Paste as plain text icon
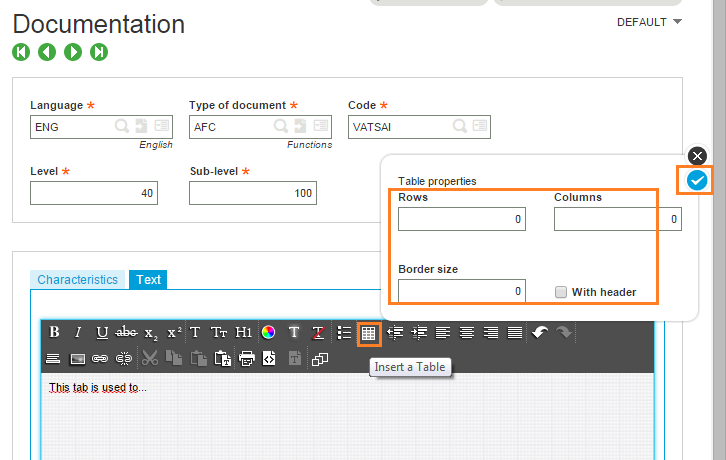Image resolution: width=726 pixels, height=460 pixels. point(223,359)
